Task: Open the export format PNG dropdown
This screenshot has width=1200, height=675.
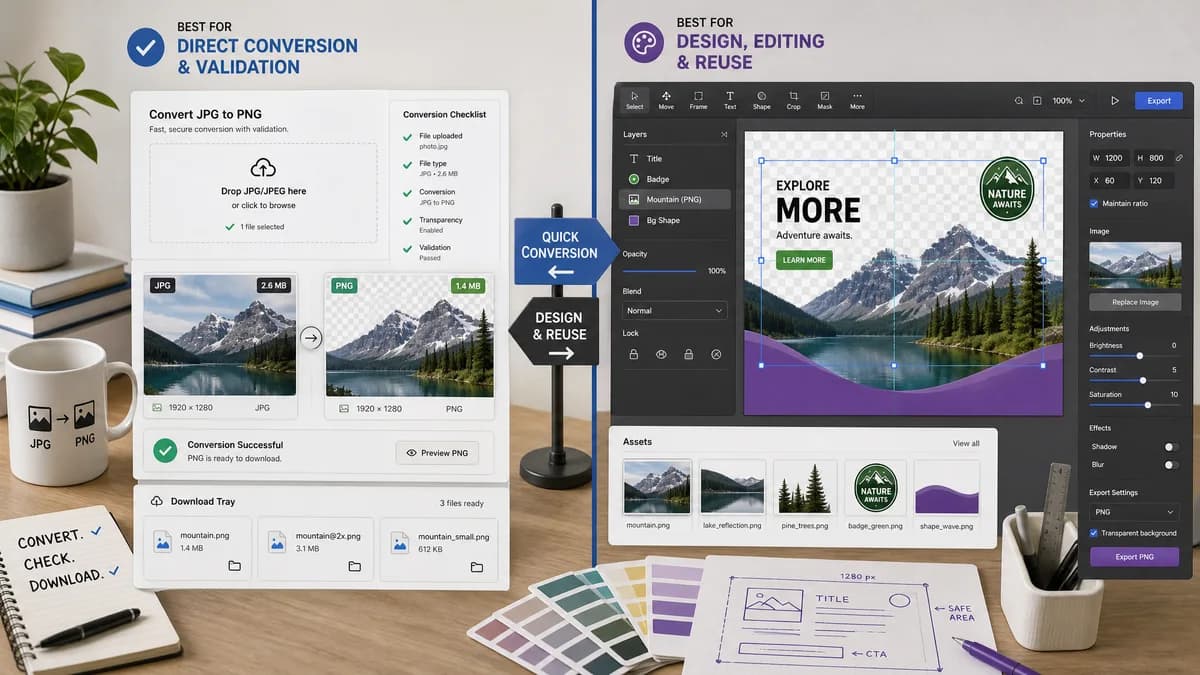Action: [1134, 512]
